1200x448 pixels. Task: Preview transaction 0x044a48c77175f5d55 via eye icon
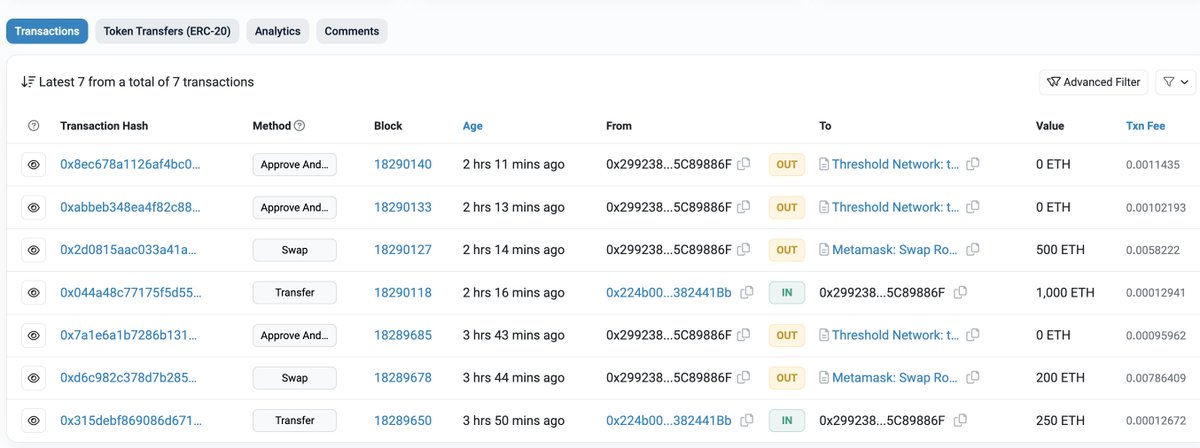33,293
